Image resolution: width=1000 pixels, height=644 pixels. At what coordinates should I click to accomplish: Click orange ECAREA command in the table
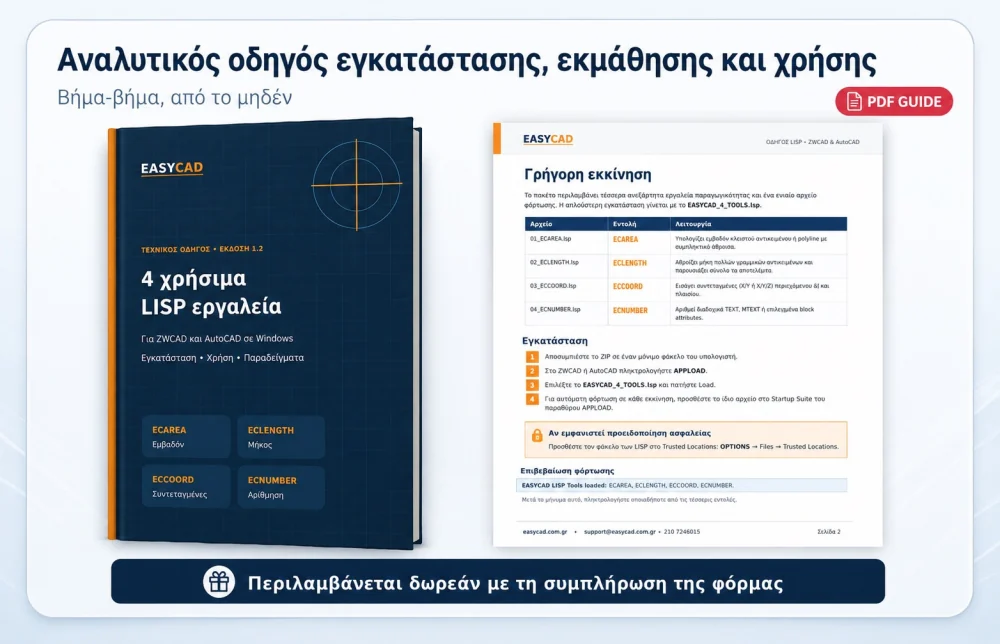click(x=625, y=239)
